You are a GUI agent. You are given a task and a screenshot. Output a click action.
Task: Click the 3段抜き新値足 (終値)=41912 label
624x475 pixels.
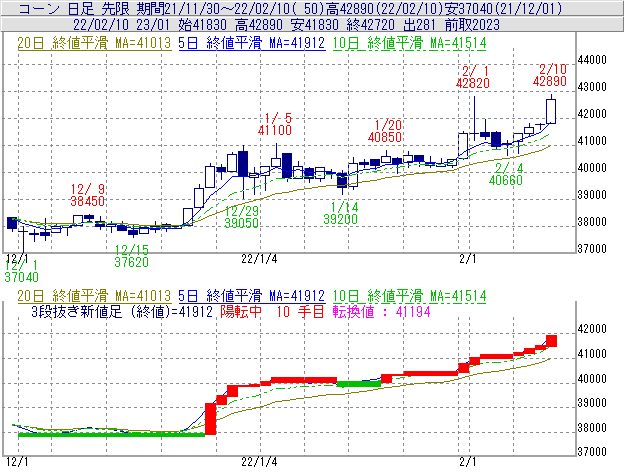tap(122, 311)
